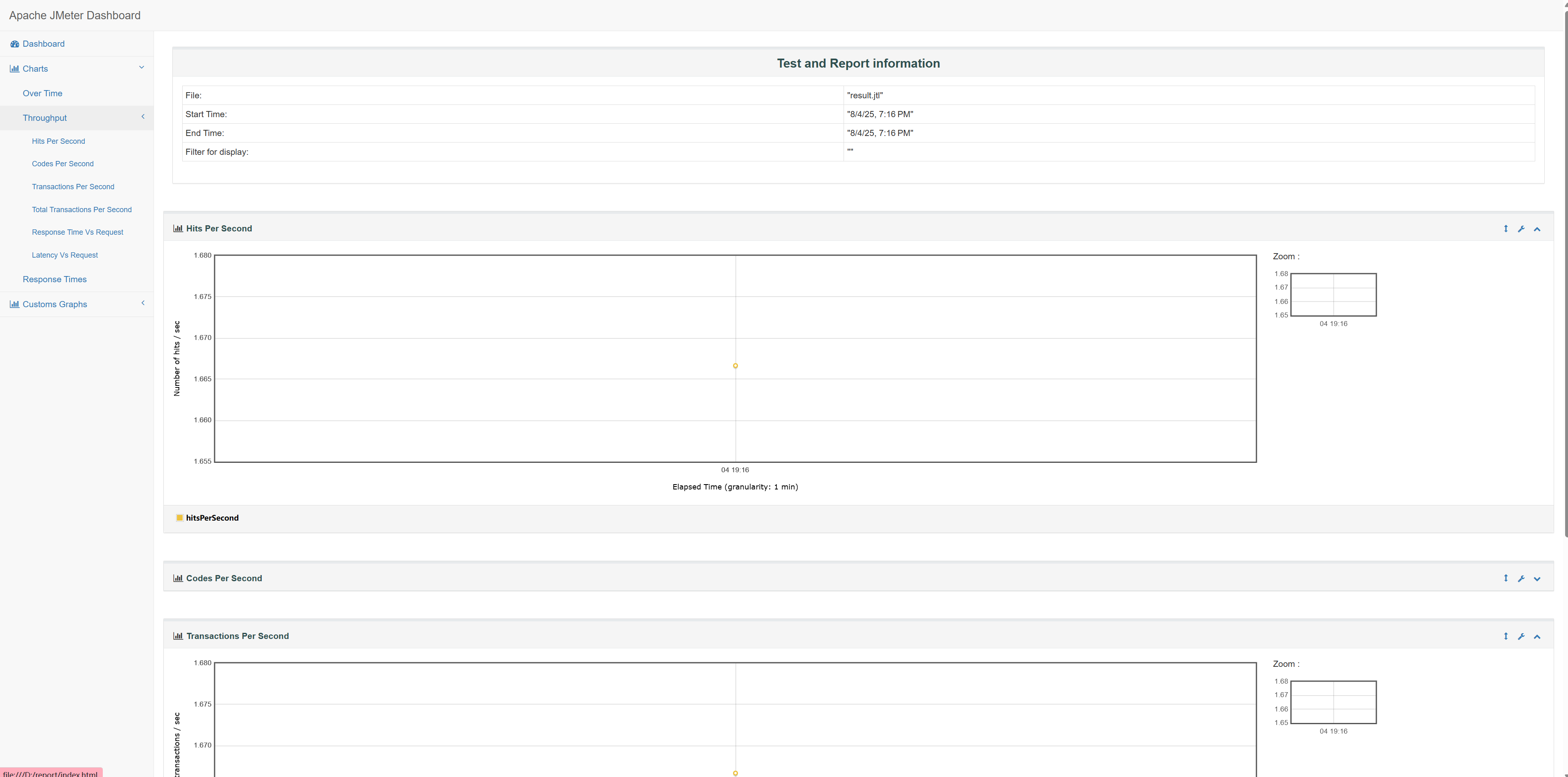Open the Response Times menu item
The height and width of the screenshot is (777, 1568).
tap(55, 279)
